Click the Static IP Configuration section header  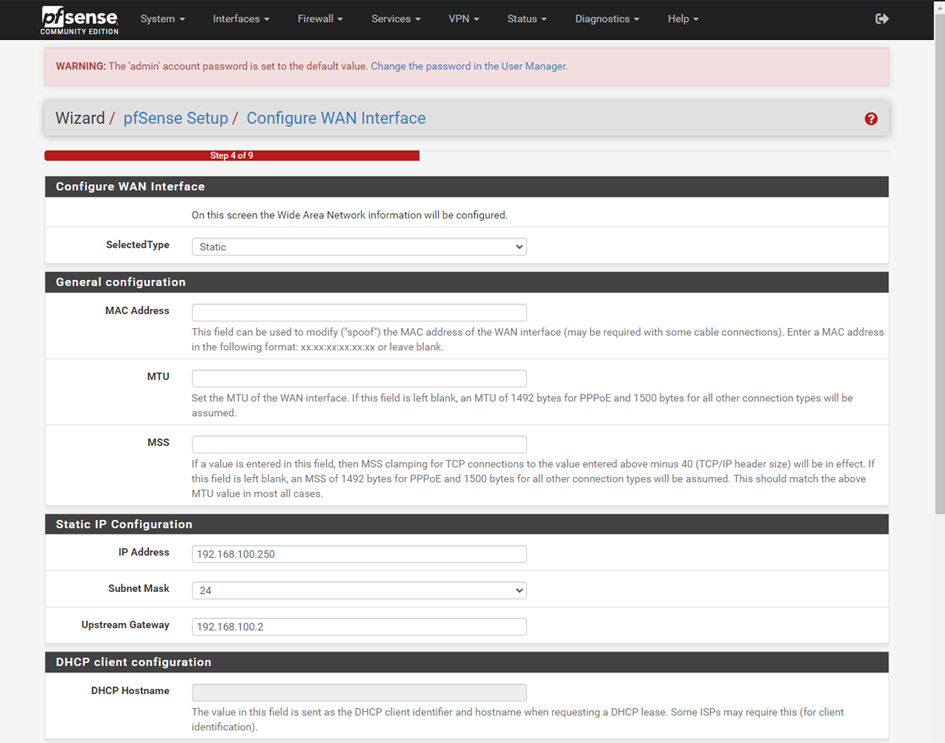(466, 524)
